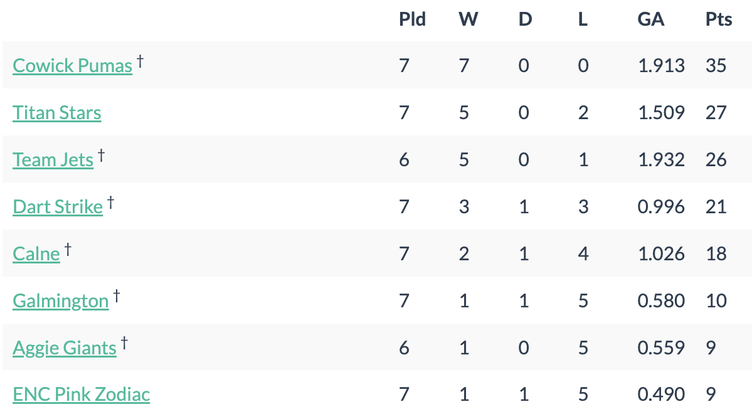Click the dagger footnote beside Dart Strike

tap(111, 202)
